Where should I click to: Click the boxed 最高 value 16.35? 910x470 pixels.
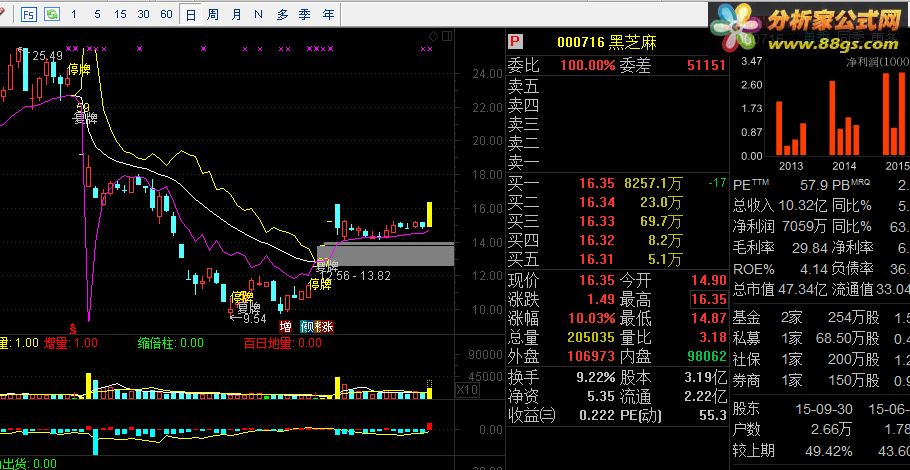709,299
